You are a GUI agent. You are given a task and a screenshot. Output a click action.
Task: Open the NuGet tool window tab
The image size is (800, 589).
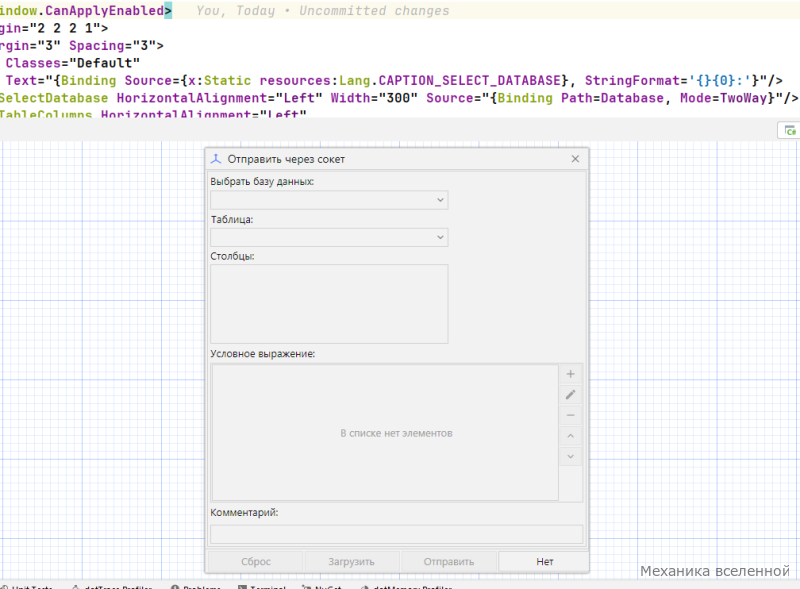[x=321, y=587]
